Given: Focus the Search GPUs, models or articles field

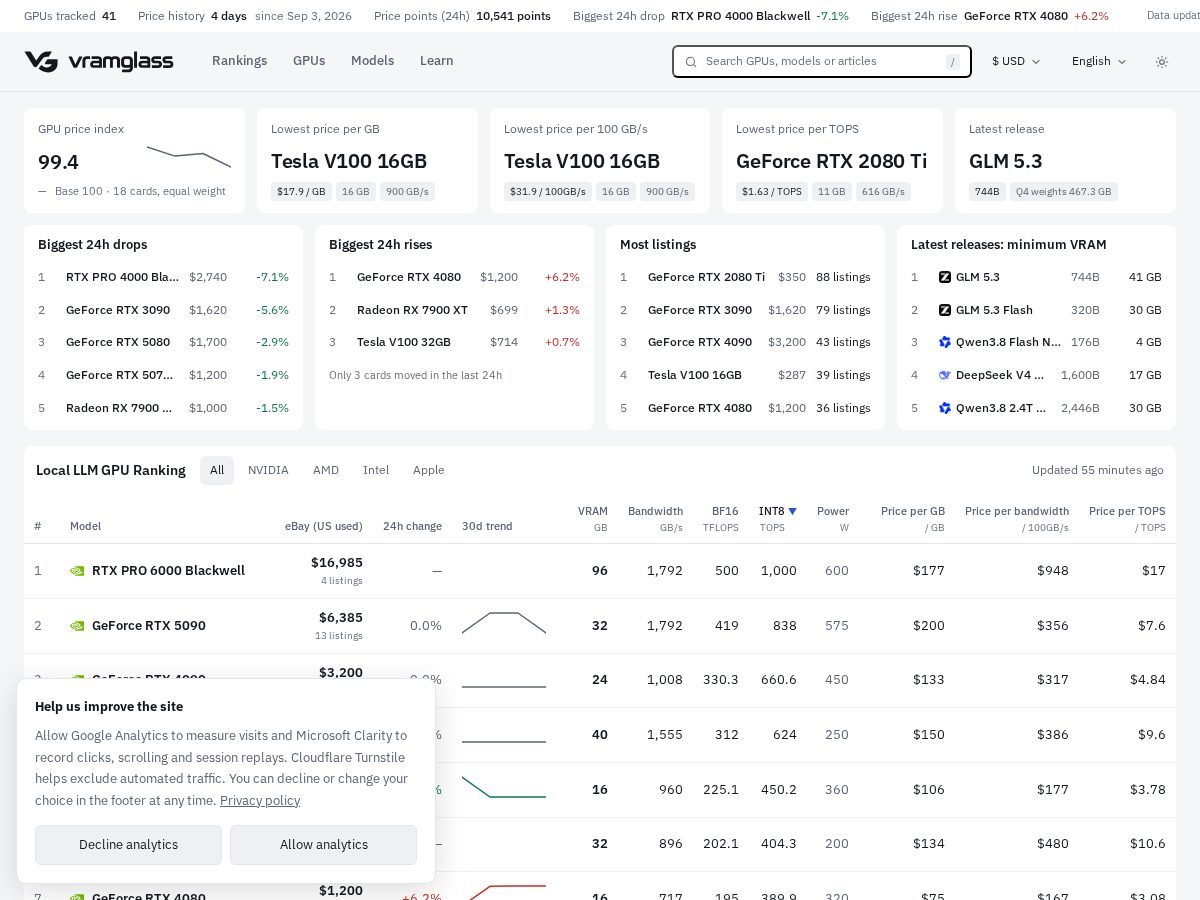Looking at the screenshot, I should [822, 61].
